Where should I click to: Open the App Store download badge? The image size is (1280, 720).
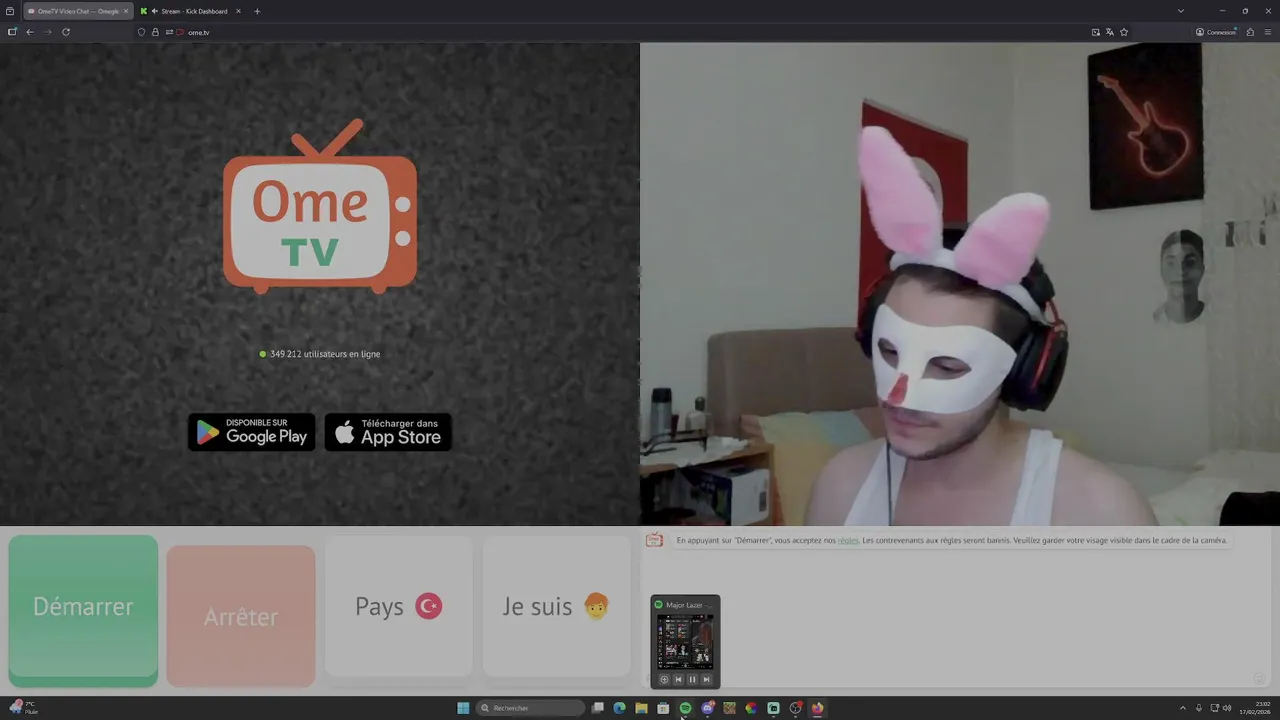click(x=388, y=432)
